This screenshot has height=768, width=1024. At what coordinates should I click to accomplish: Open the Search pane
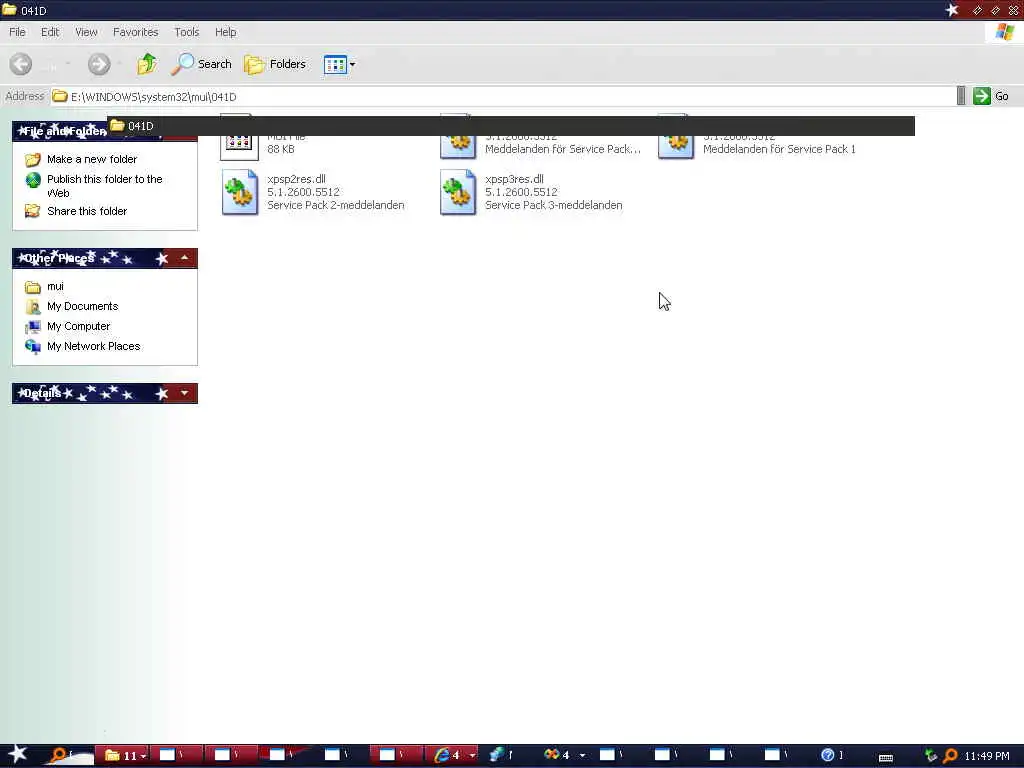click(x=201, y=64)
